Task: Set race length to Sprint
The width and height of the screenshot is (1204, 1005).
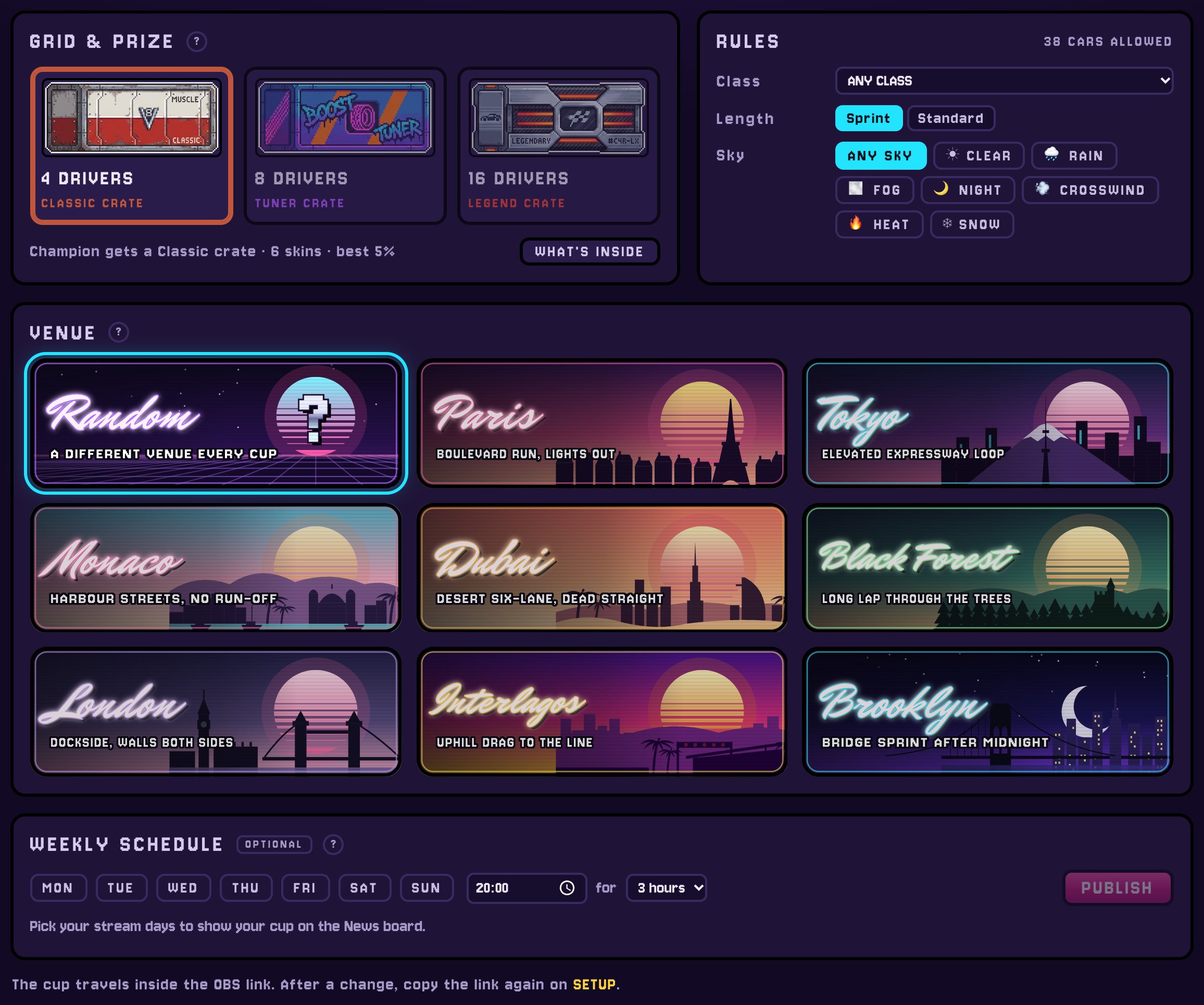Action: click(x=869, y=118)
